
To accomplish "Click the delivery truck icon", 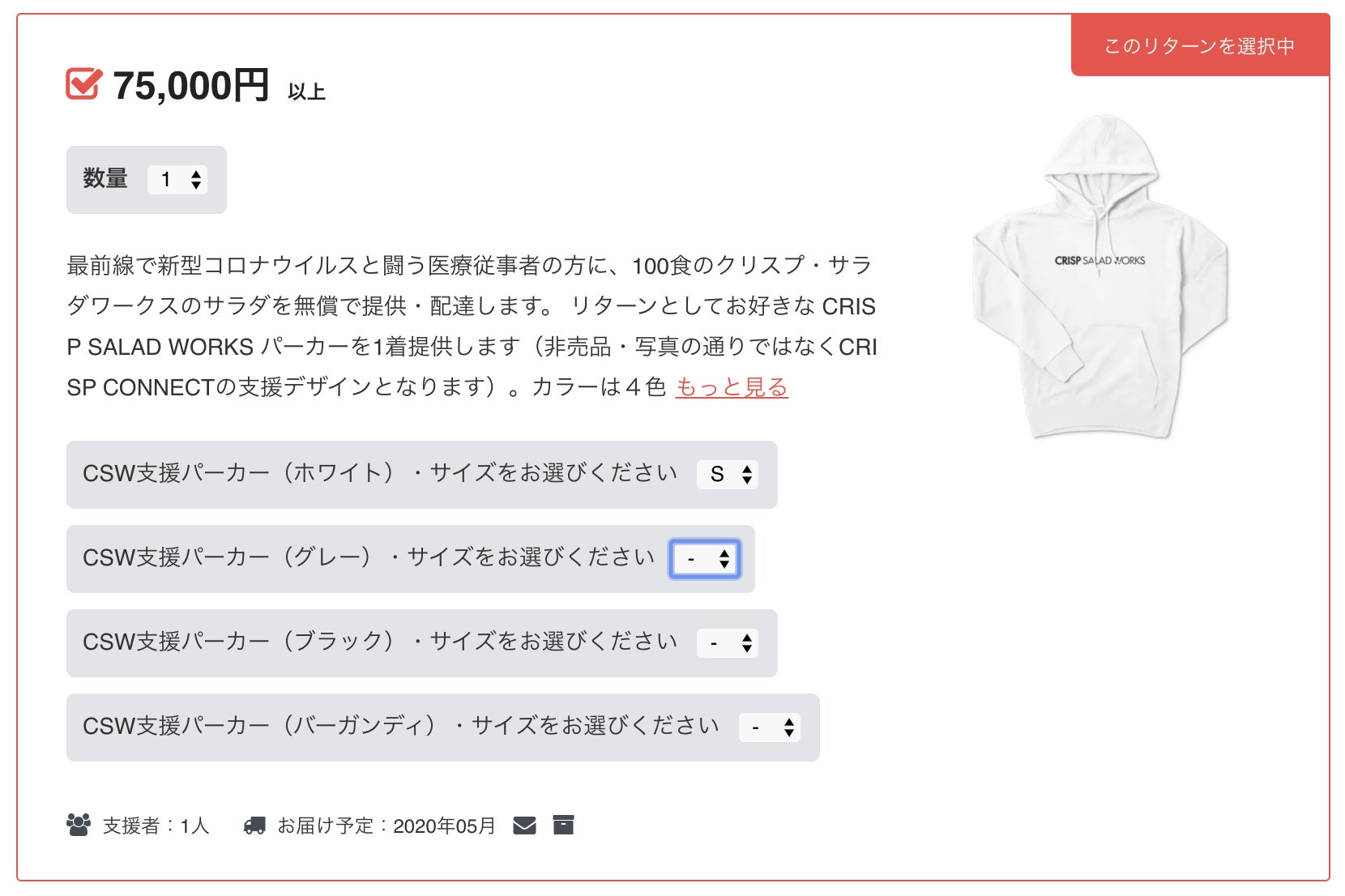I will tap(254, 826).
